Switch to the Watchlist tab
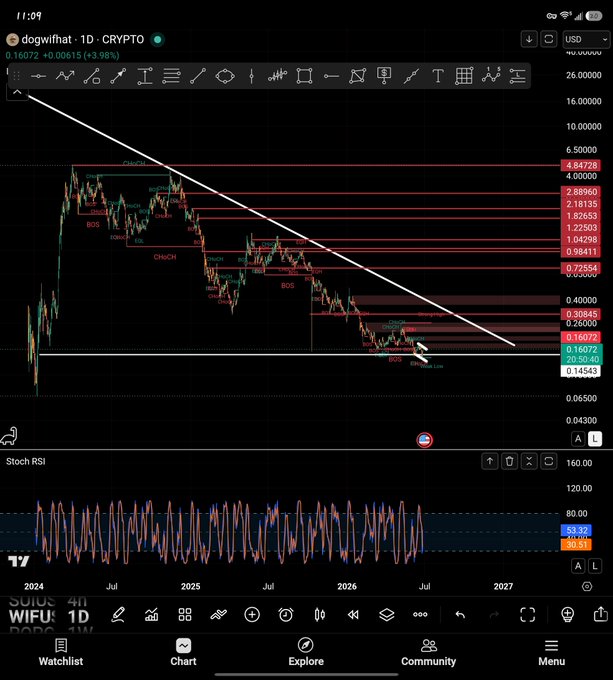This screenshot has width=613, height=680. point(61,652)
